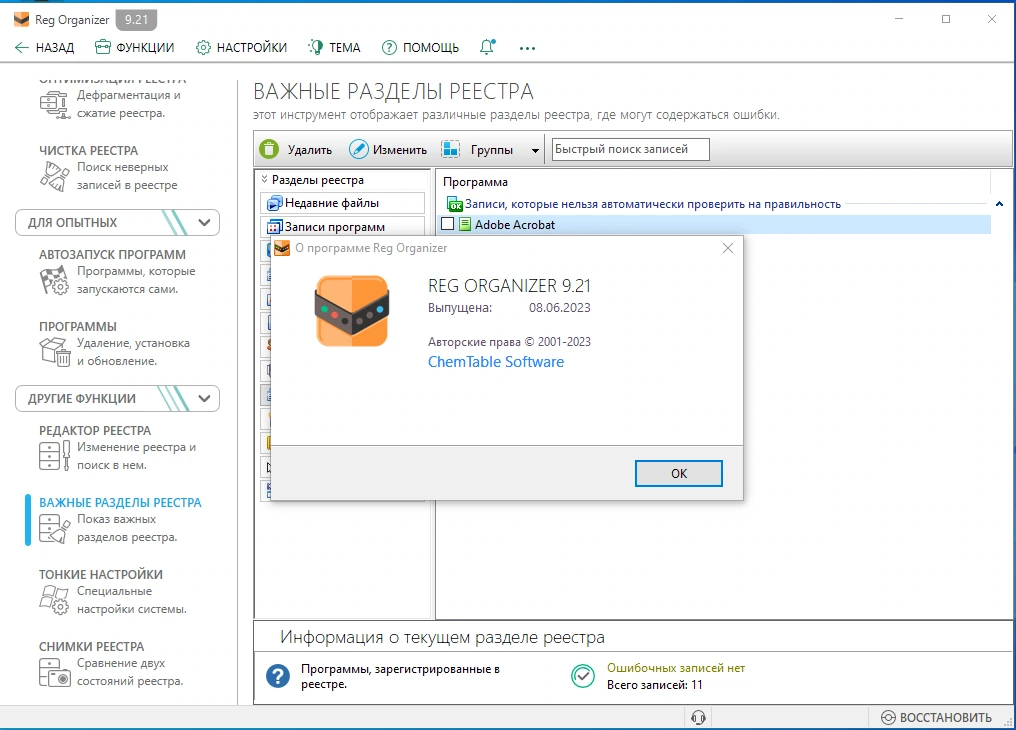The width and height of the screenshot is (1016, 730).
Task: Click the large Reg Organizer logo in About dialog
Action: coord(352,312)
